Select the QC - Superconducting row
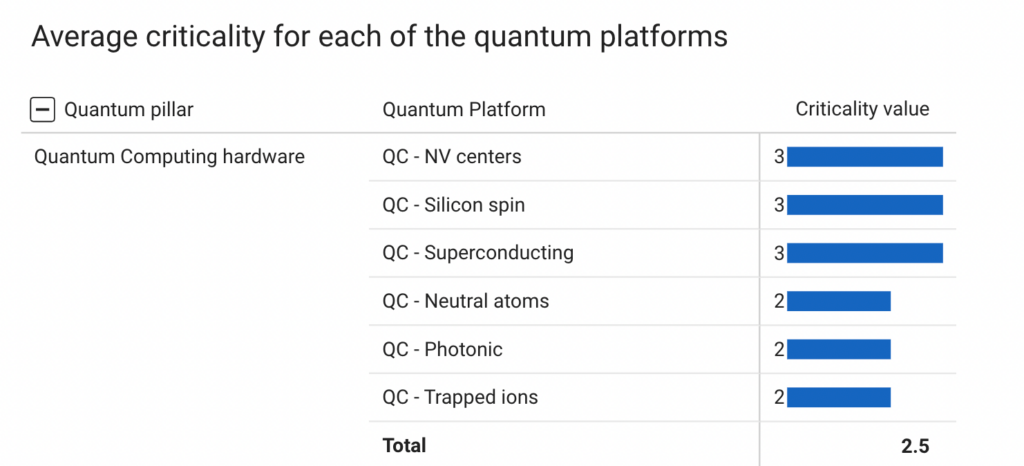The width and height of the screenshot is (1024, 466). click(478, 253)
